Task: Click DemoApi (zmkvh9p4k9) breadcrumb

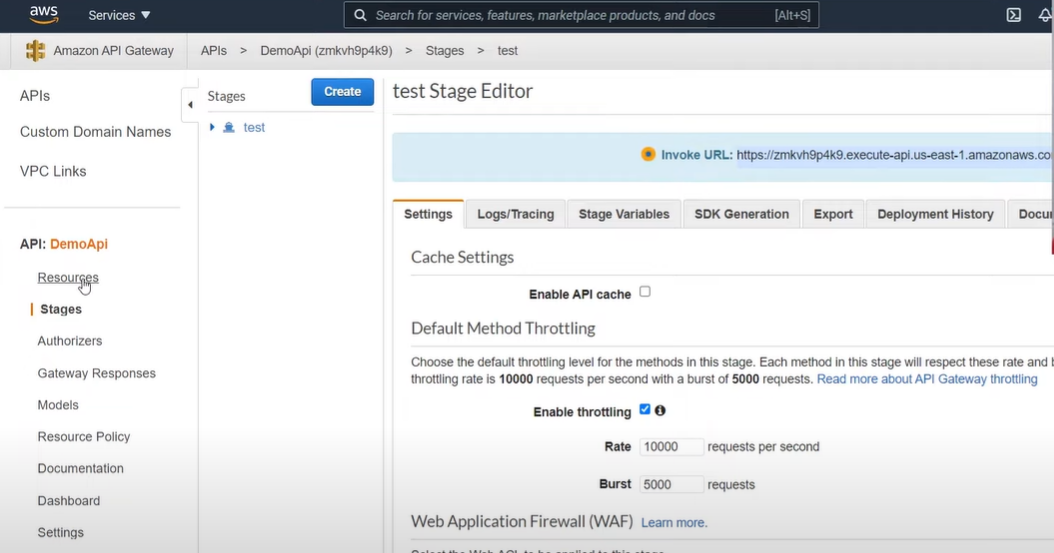Action: pyautogui.click(x=326, y=50)
